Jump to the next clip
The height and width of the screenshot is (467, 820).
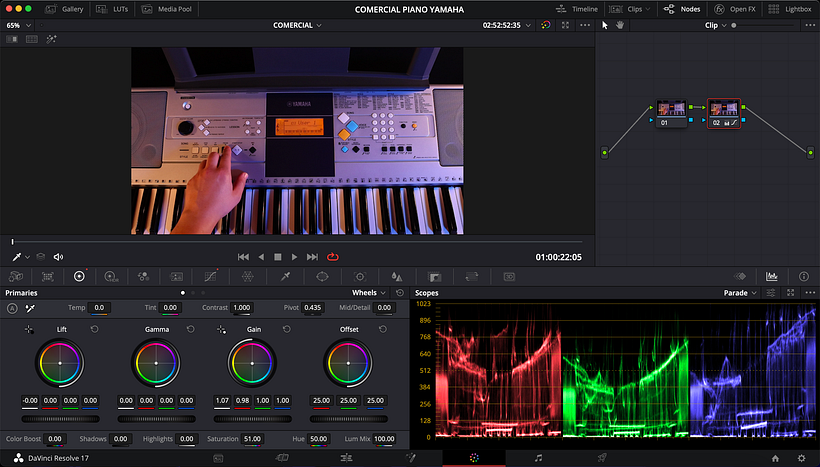pyautogui.click(x=312, y=257)
